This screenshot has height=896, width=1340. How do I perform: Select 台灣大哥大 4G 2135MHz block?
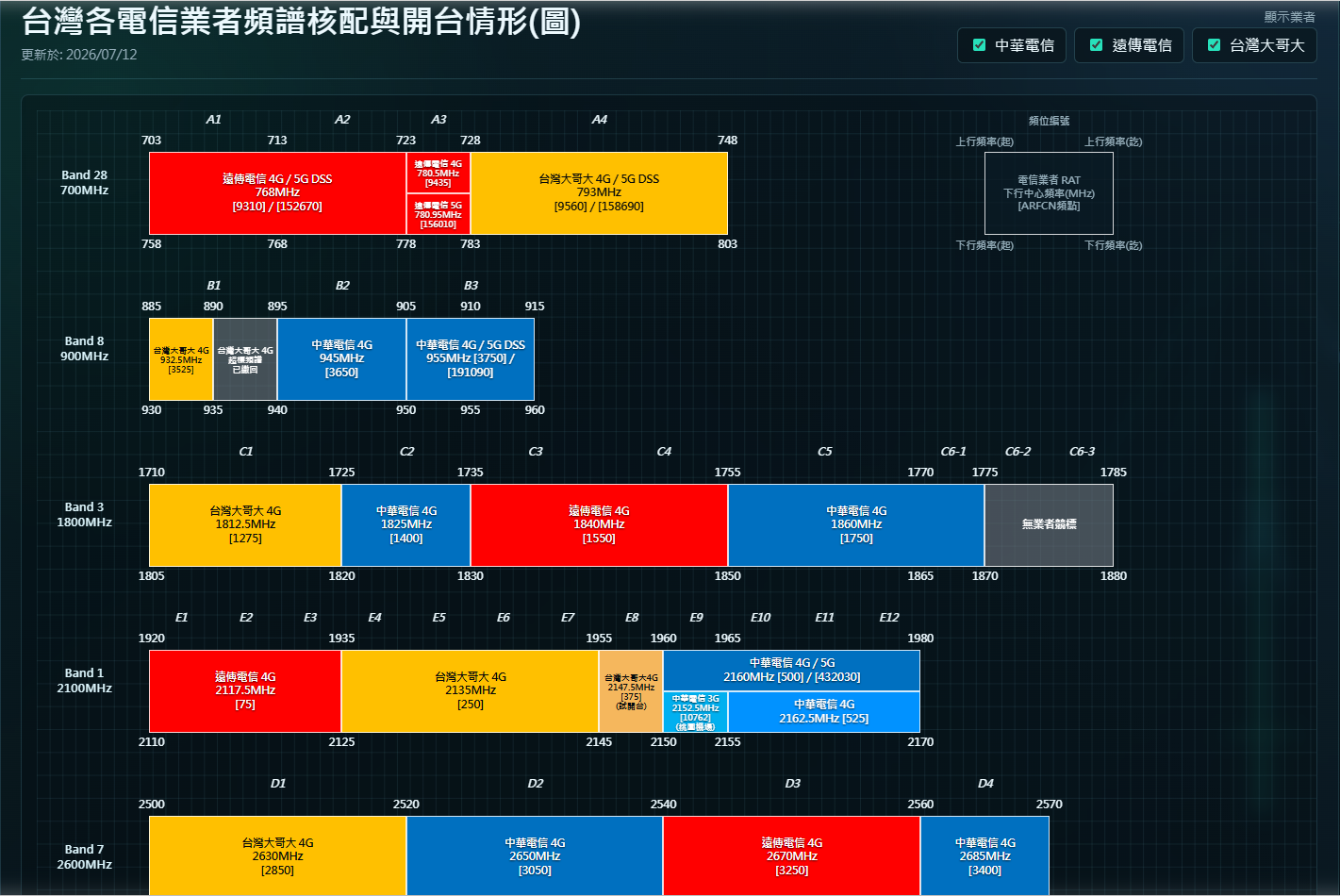[471, 691]
